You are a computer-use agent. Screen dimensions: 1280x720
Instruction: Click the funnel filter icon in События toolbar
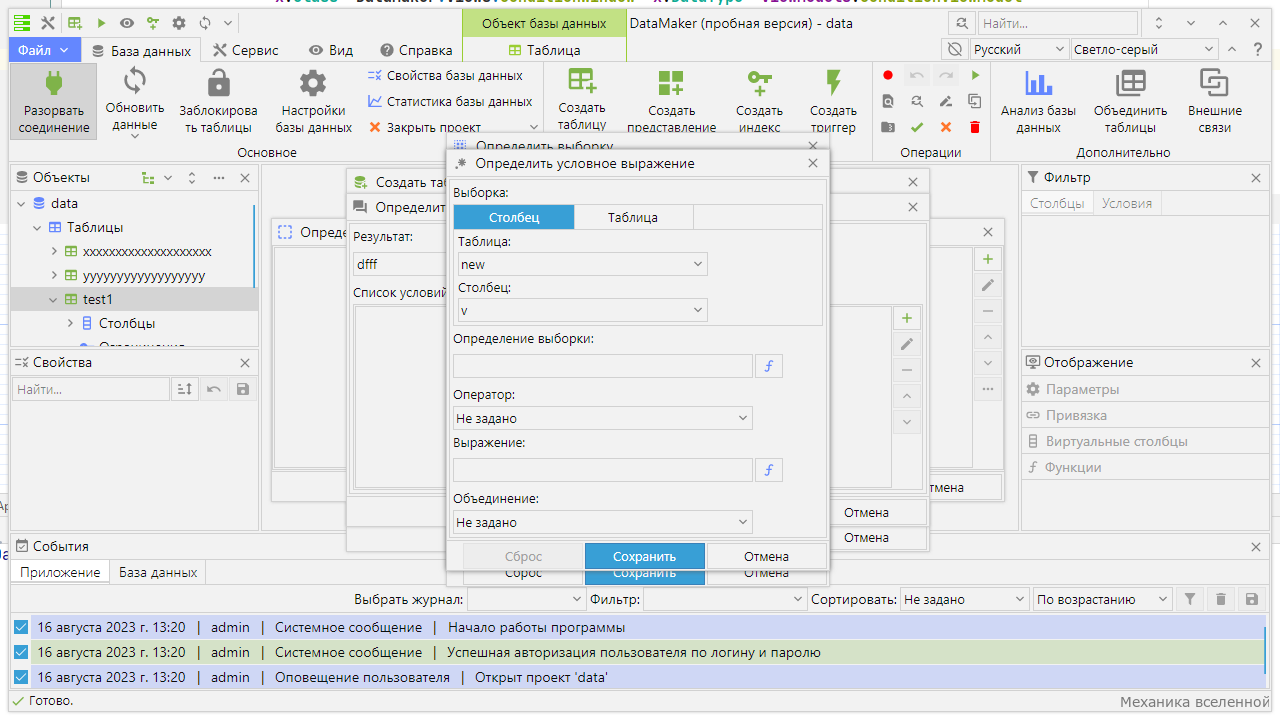(1190, 599)
